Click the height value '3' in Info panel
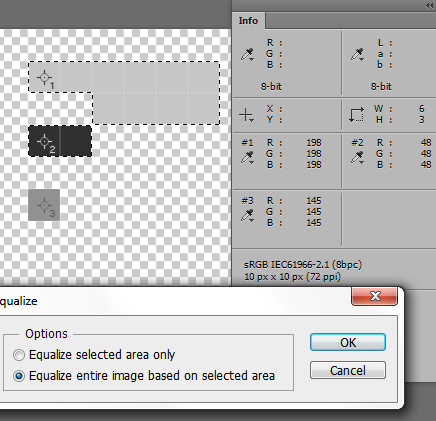Screen dimensions: 436x421 tap(422, 120)
